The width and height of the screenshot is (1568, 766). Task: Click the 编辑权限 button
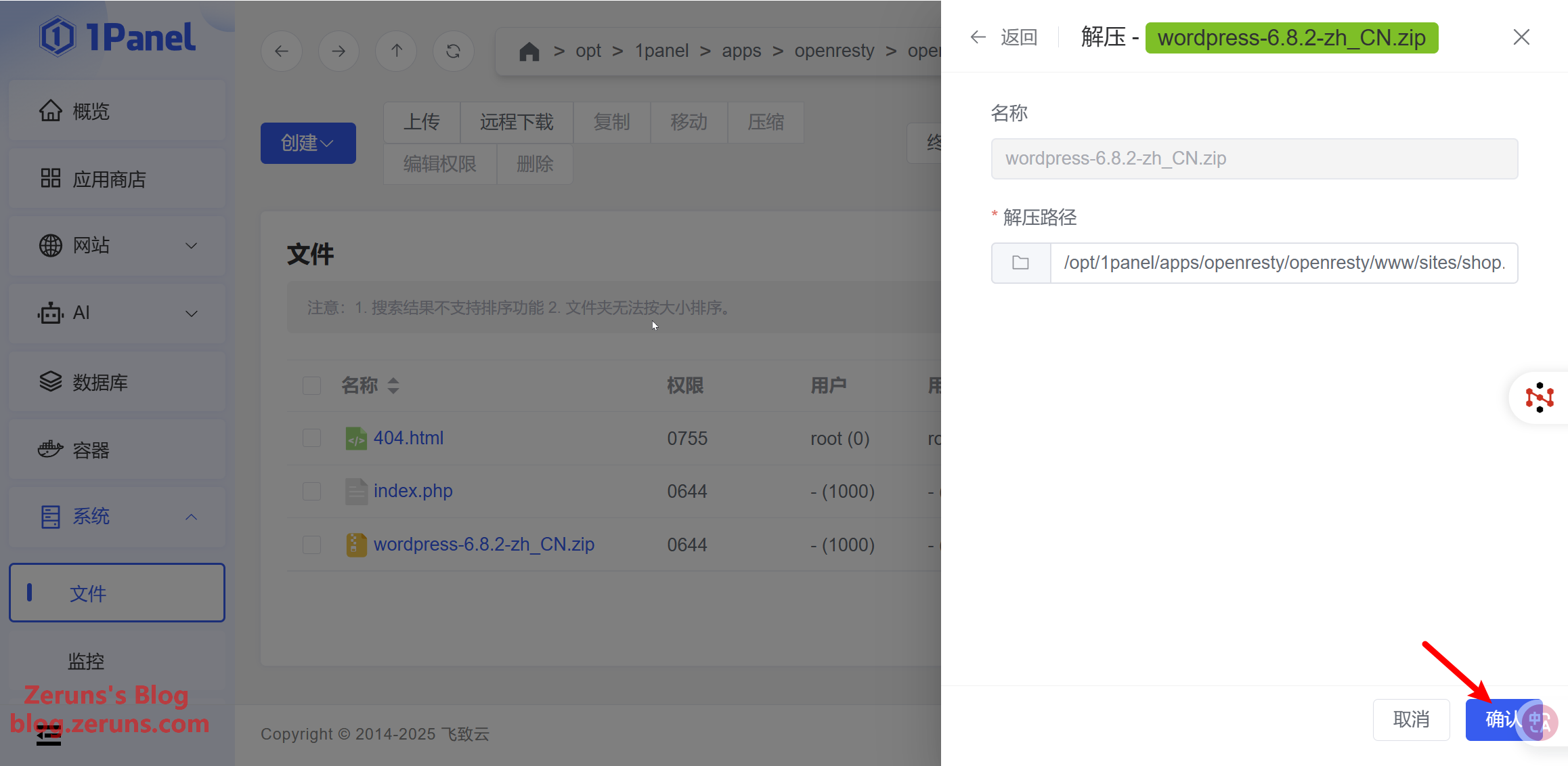[440, 164]
